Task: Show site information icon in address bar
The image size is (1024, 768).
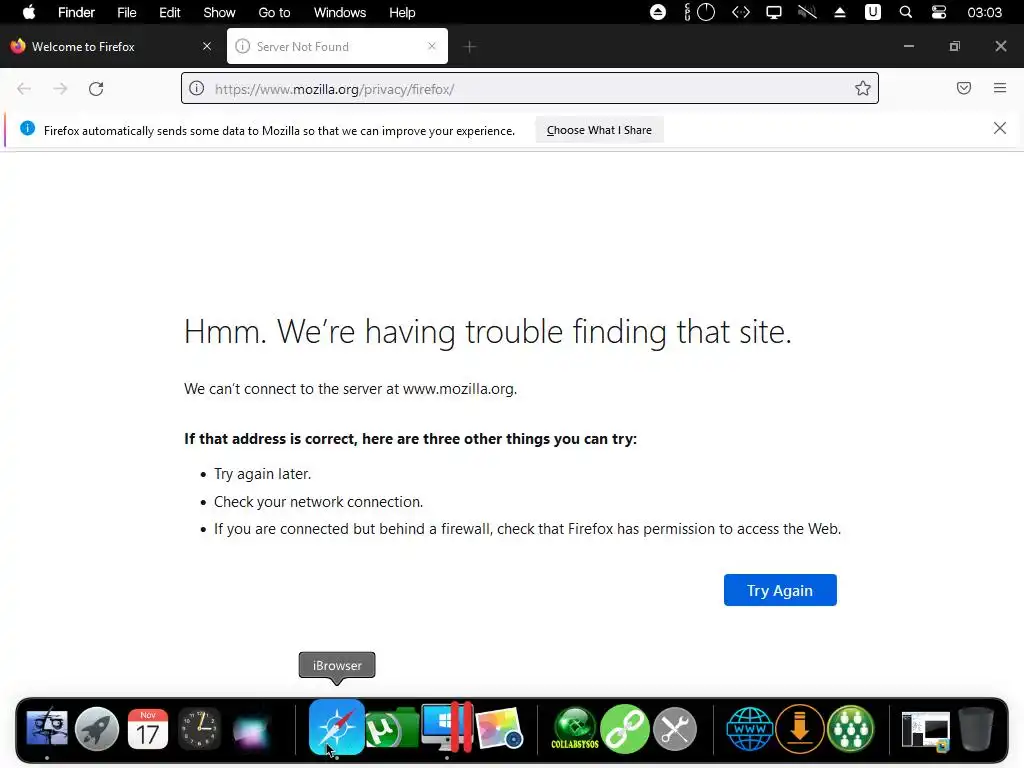Action: tap(197, 88)
